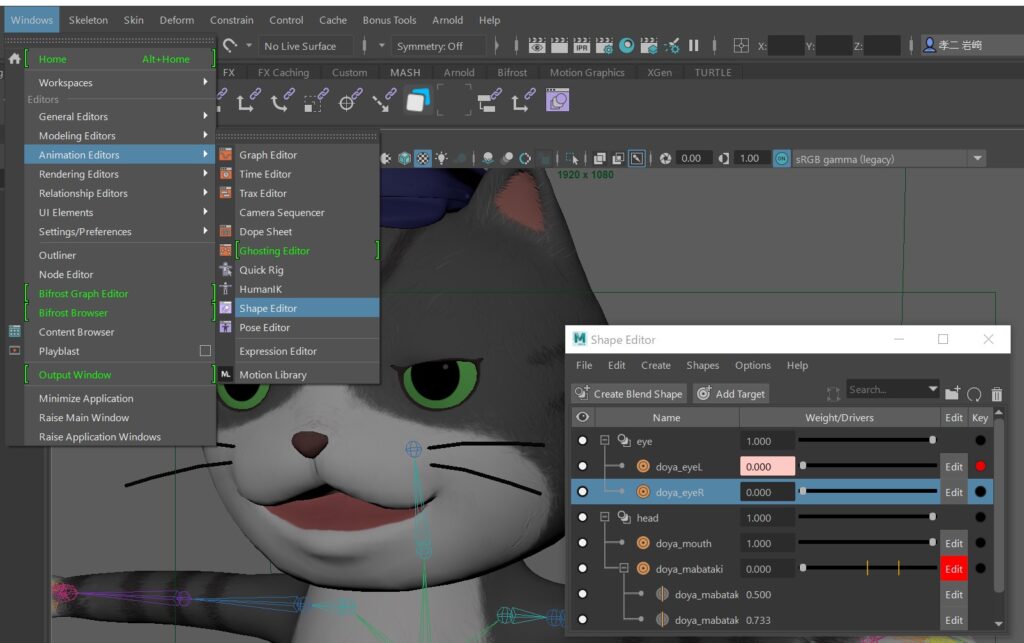Expand the Rendering Editors submenu

(121, 174)
